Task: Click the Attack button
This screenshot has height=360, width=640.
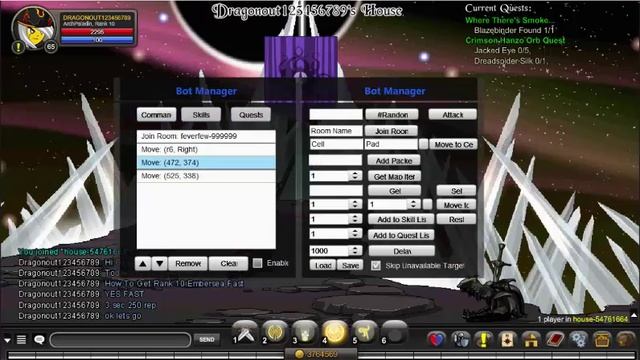Action: 453,115
